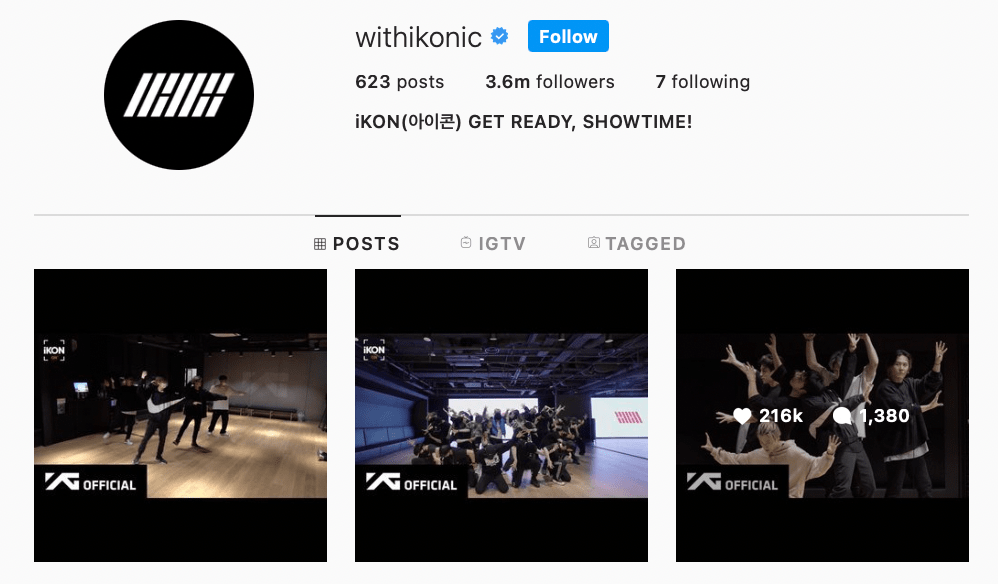This screenshot has width=998, height=584.
Task: Switch to the IGTV tab
Action: click(x=493, y=244)
